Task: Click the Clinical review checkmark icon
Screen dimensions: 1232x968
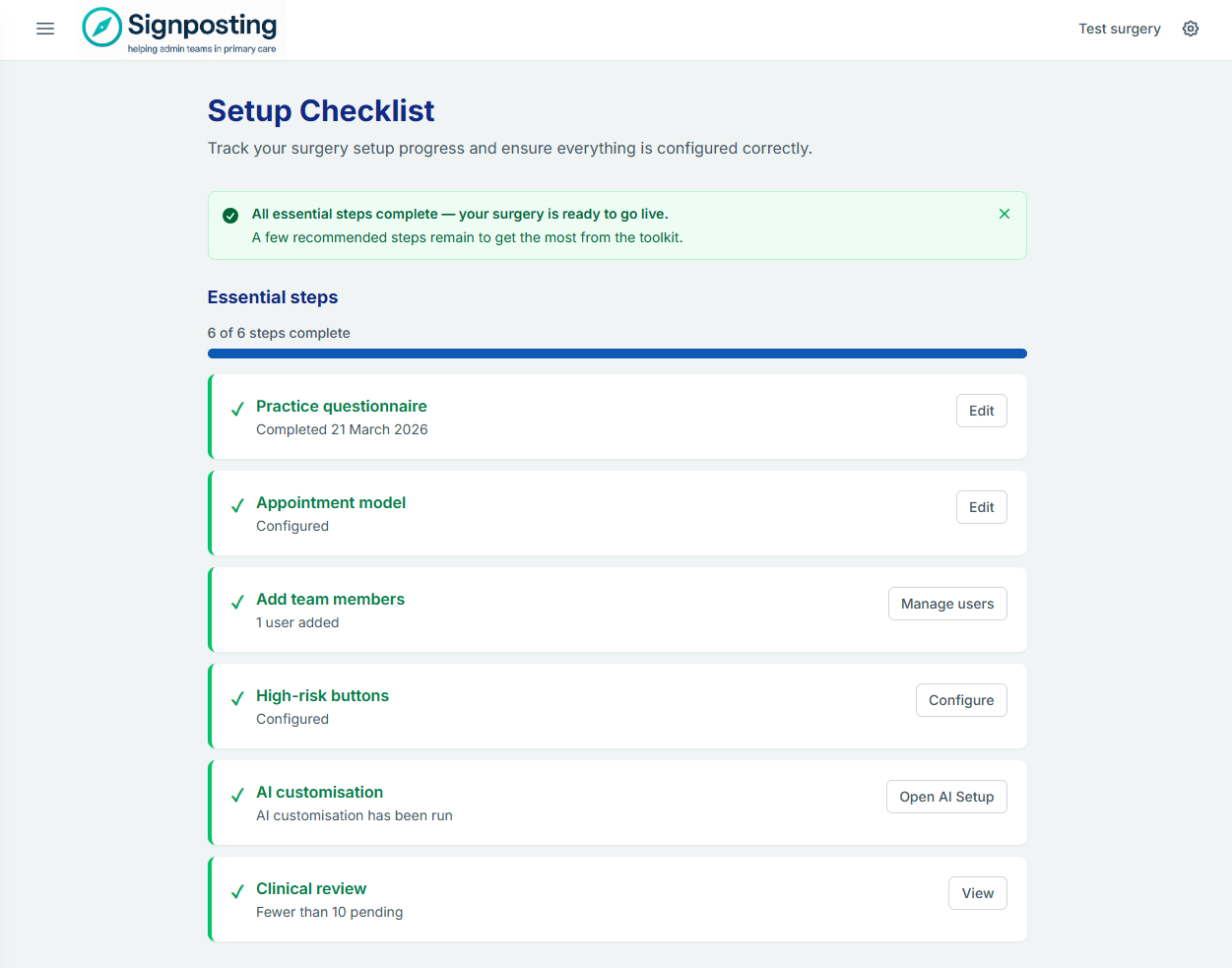Action: tap(237, 892)
